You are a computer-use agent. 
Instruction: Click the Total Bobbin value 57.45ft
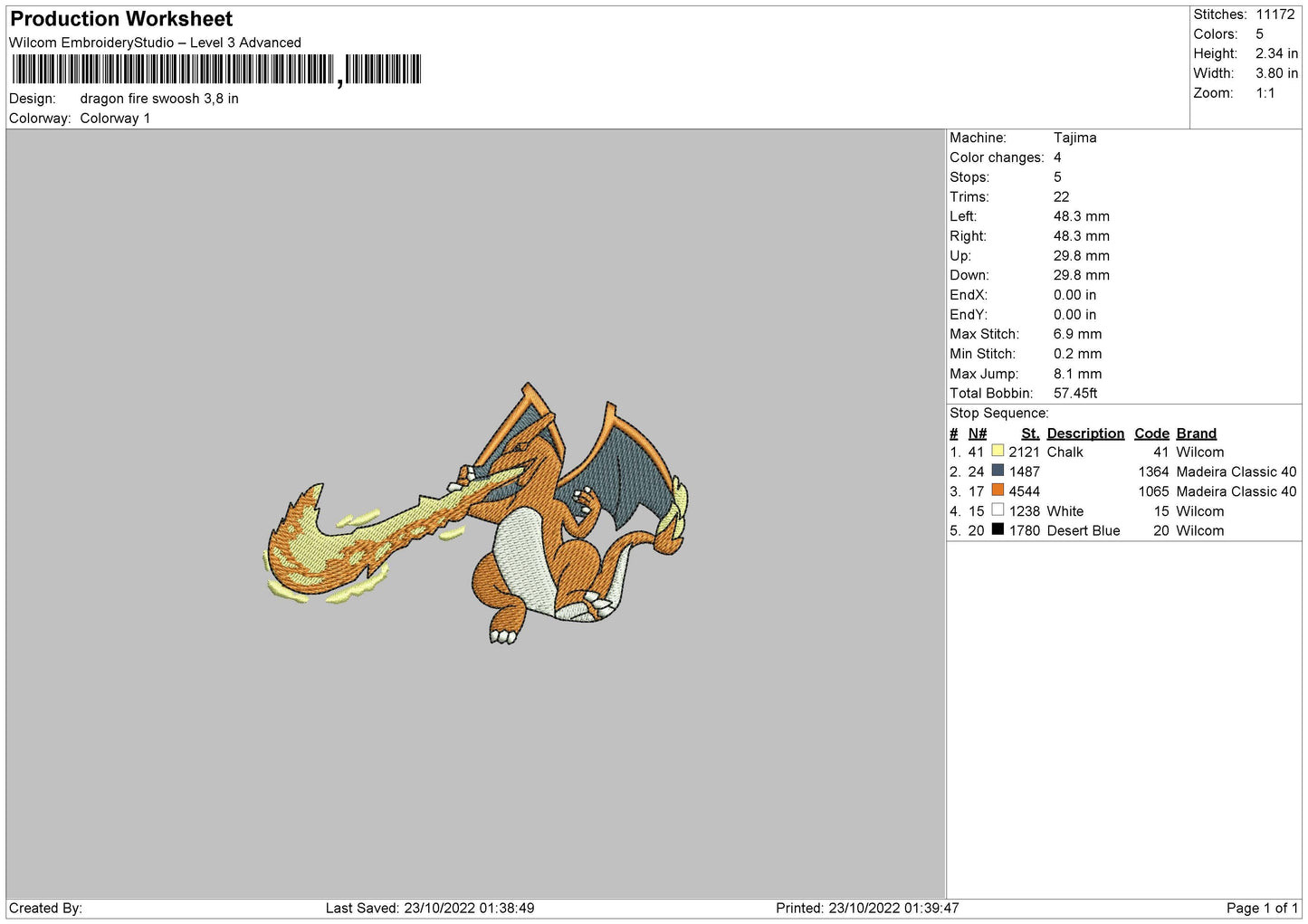[1075, 394]
